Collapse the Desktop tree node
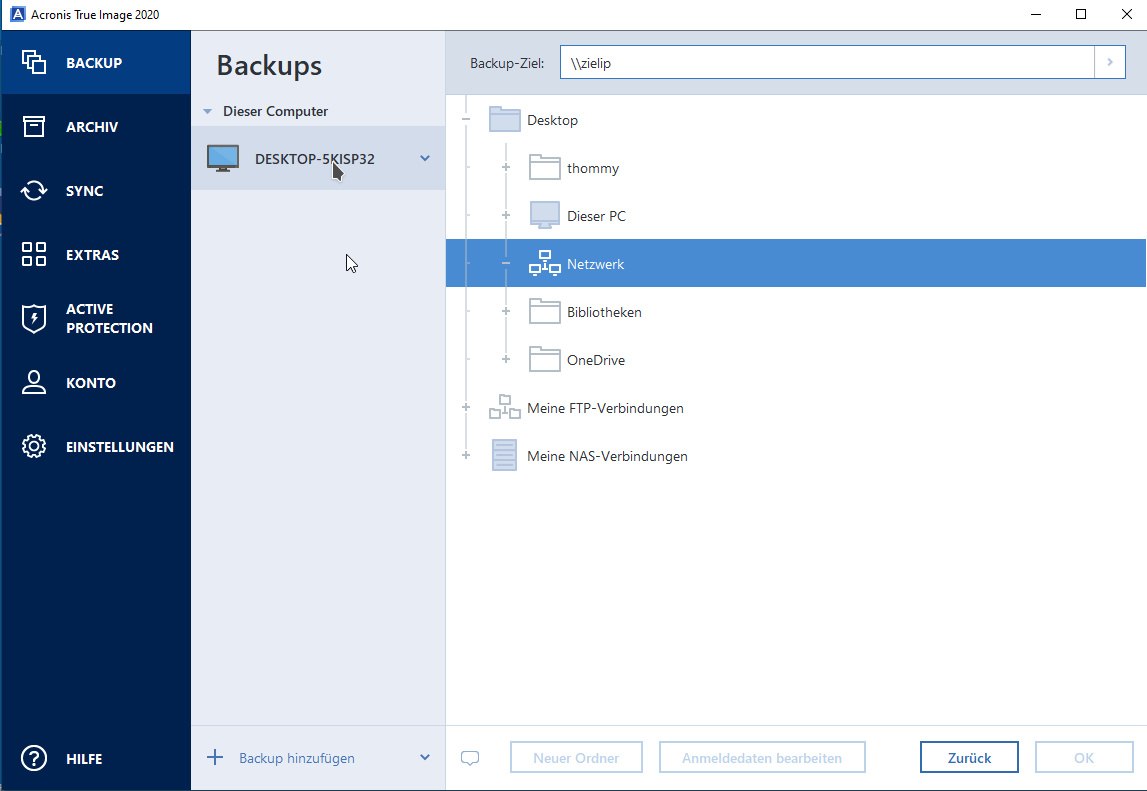Viewport: 1147px width, 791px height. [466, 118]
